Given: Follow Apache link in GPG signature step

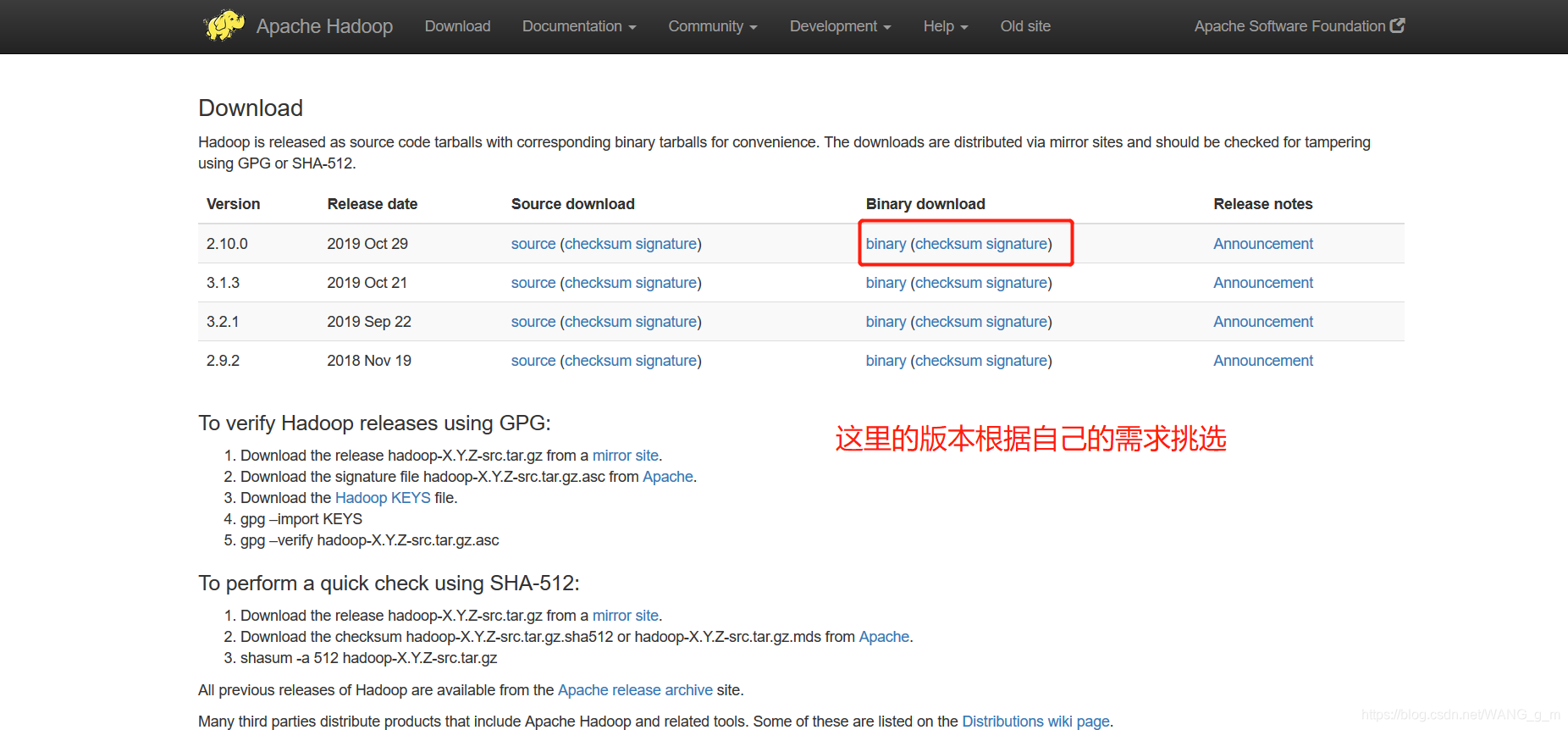Looking at the screenshot, I should point(668,477).
